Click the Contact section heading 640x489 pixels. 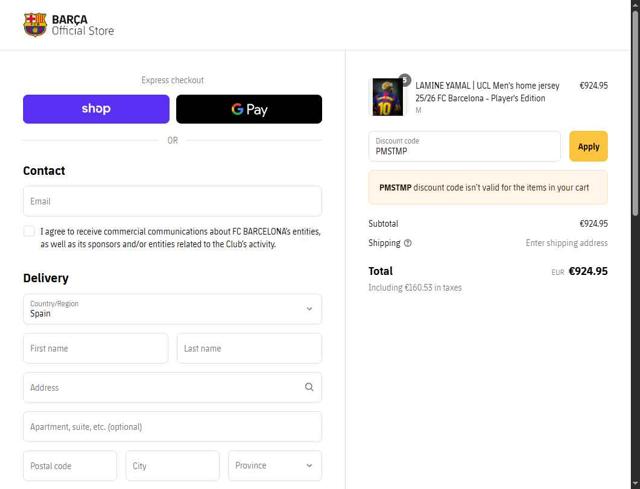click(x=44, y=171)
